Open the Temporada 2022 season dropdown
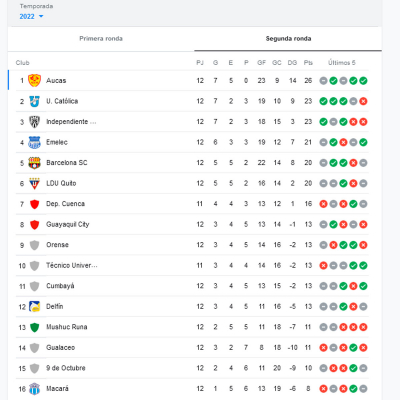 (x=31, y=16)
